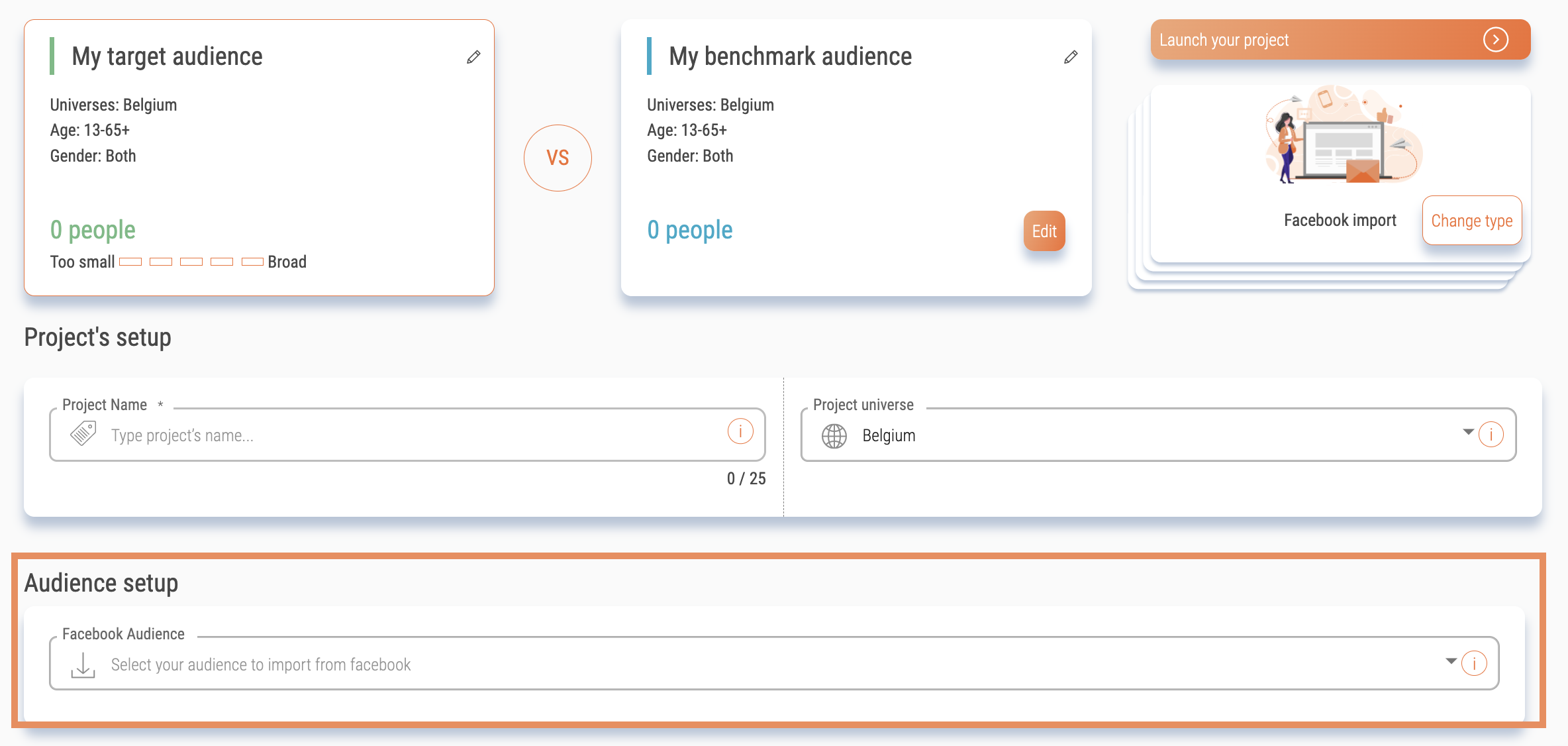The image size is (1568, 746).
Task: Edit target audience via pencil icon
Action: pos(473,57)
